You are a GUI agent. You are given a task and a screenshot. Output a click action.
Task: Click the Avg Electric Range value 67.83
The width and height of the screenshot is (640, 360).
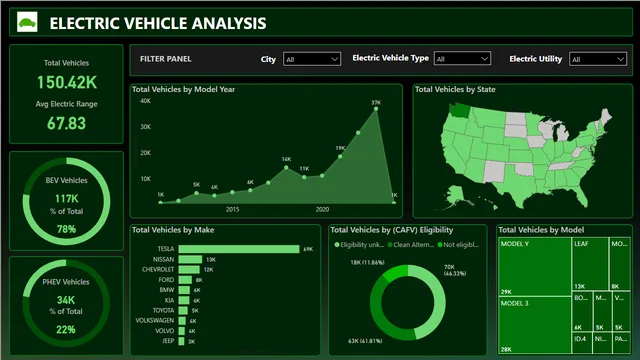pyautogui.click(x=67, y=123)
